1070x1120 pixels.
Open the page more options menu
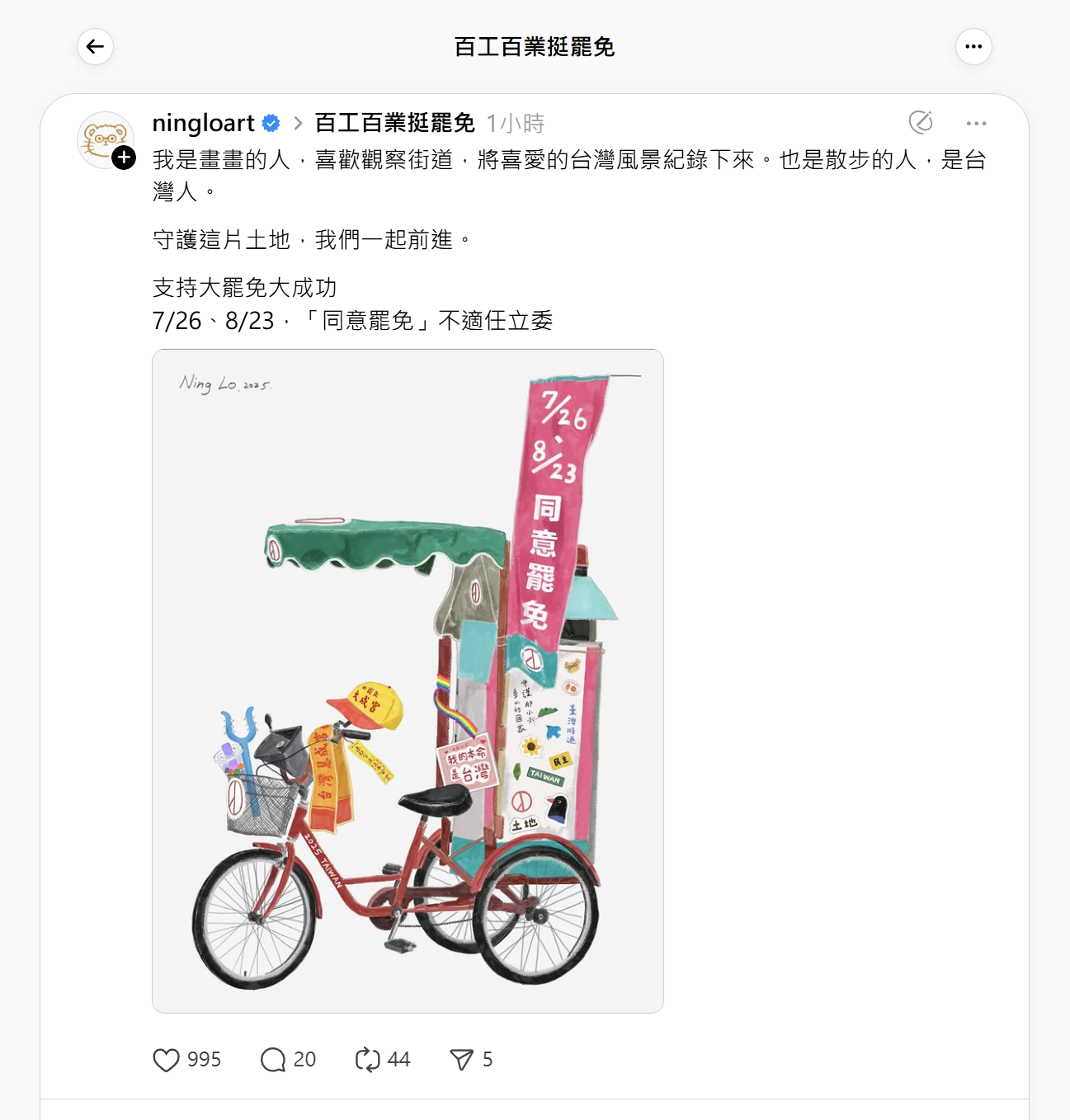point(973,46)
